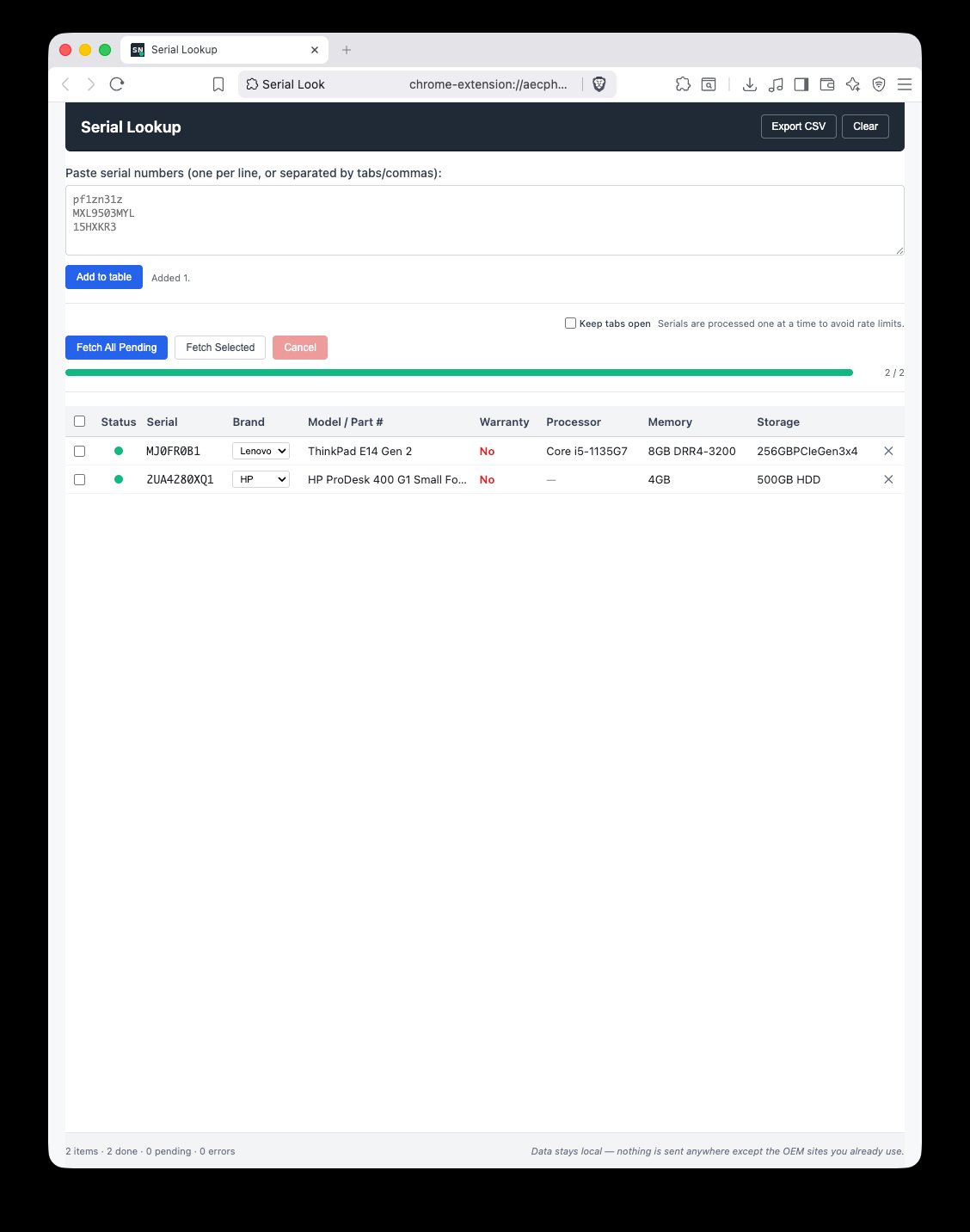Click the Fetch Selected button

tap(220, 348)
